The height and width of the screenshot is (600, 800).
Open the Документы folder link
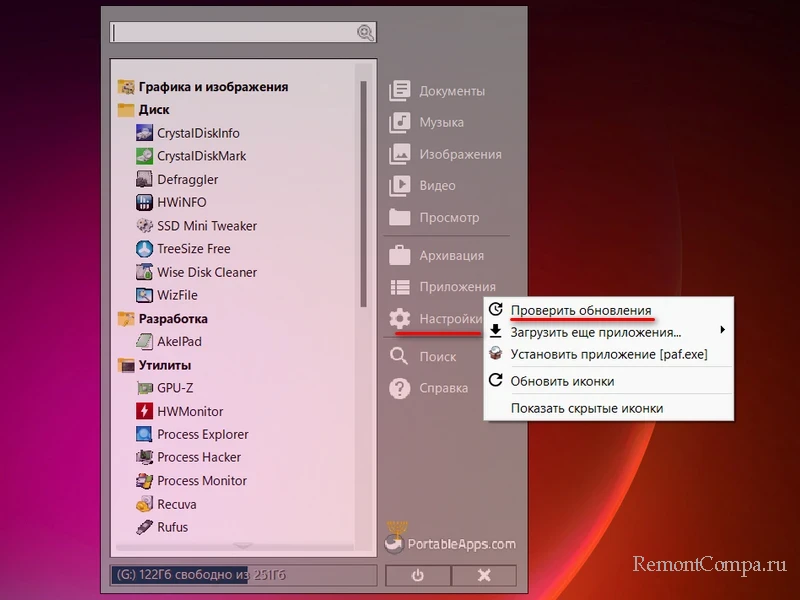tap(451, 91)
